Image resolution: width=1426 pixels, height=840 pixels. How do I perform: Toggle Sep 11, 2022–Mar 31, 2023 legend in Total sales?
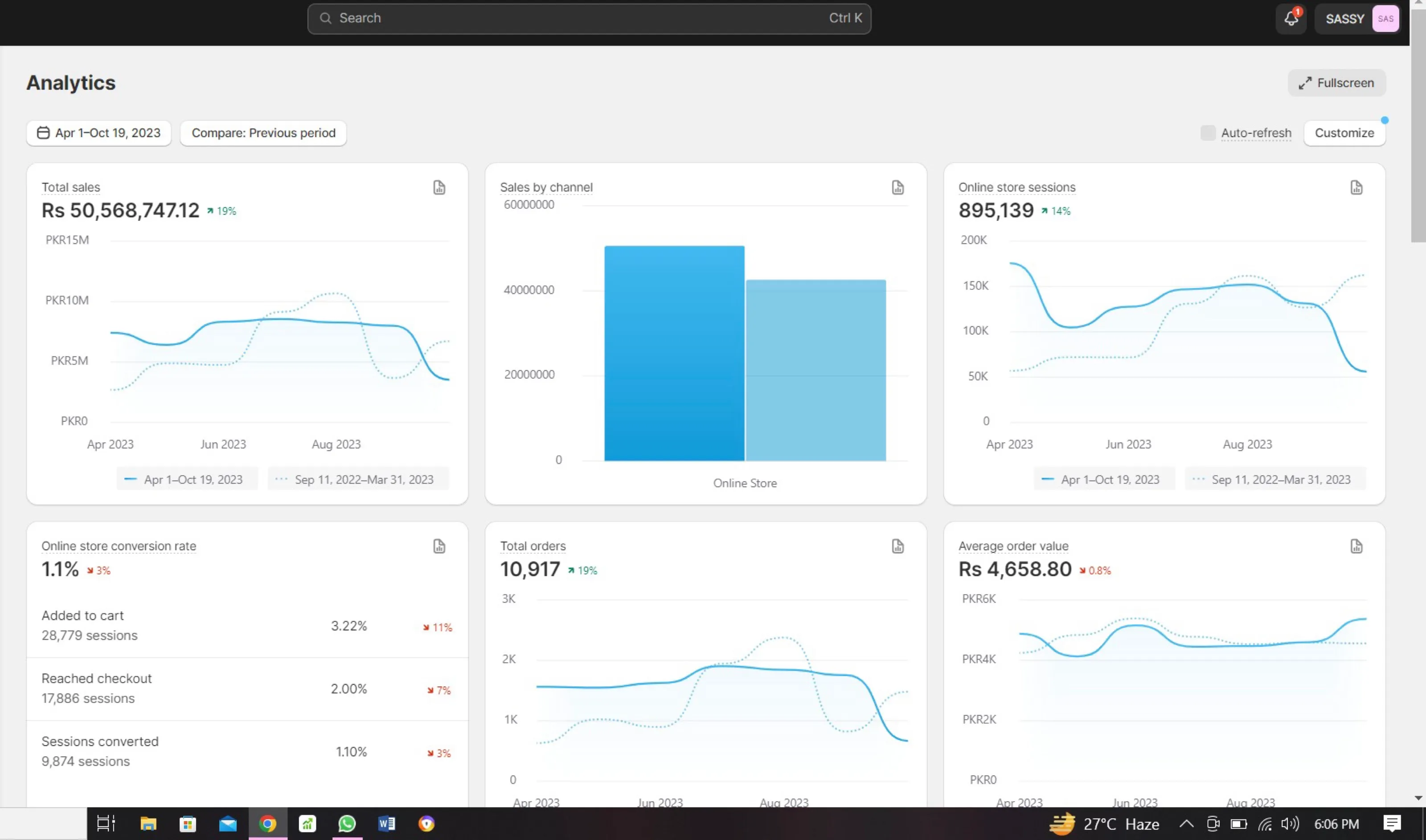click(x=358, y=479)
